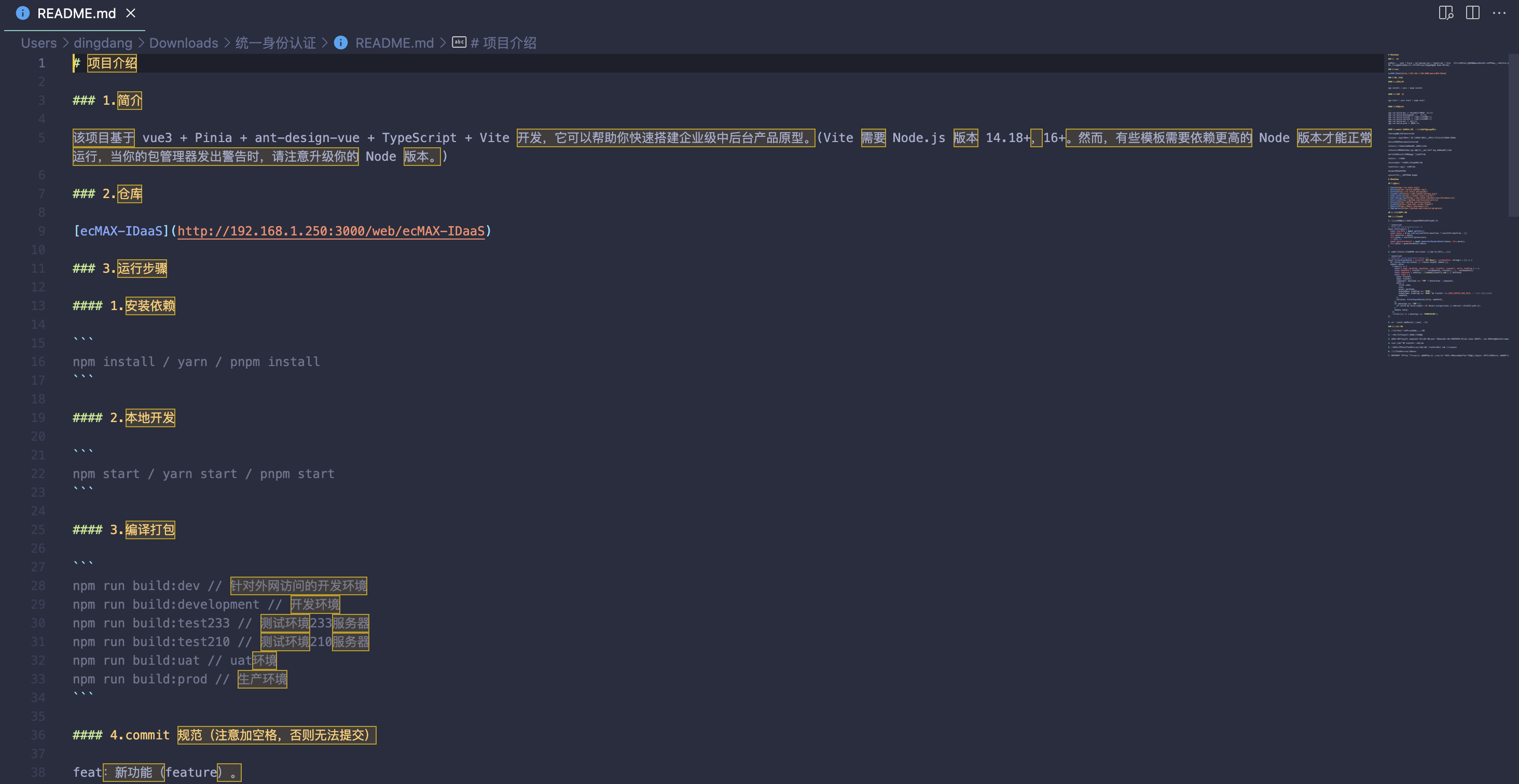Click the split editor right icon
Screen dimensions: 1519x784
1472,13
